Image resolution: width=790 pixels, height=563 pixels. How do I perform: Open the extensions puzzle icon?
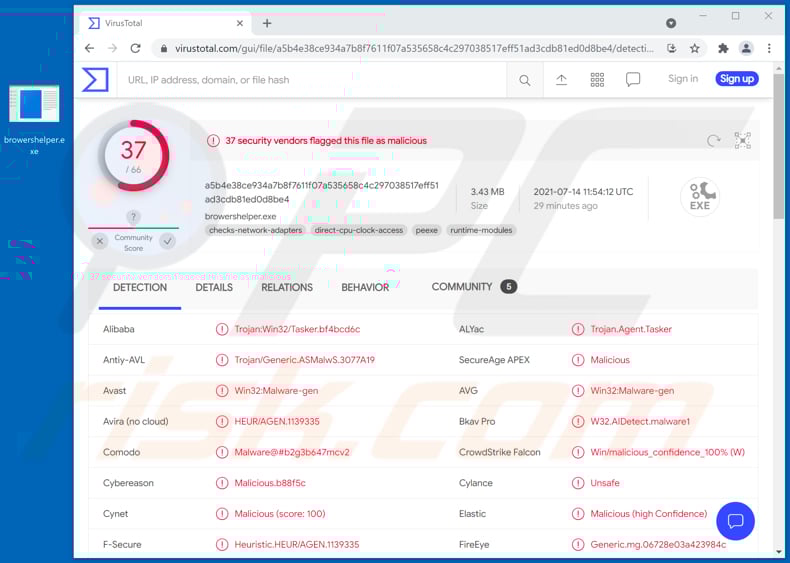click(x=723, y=48)
